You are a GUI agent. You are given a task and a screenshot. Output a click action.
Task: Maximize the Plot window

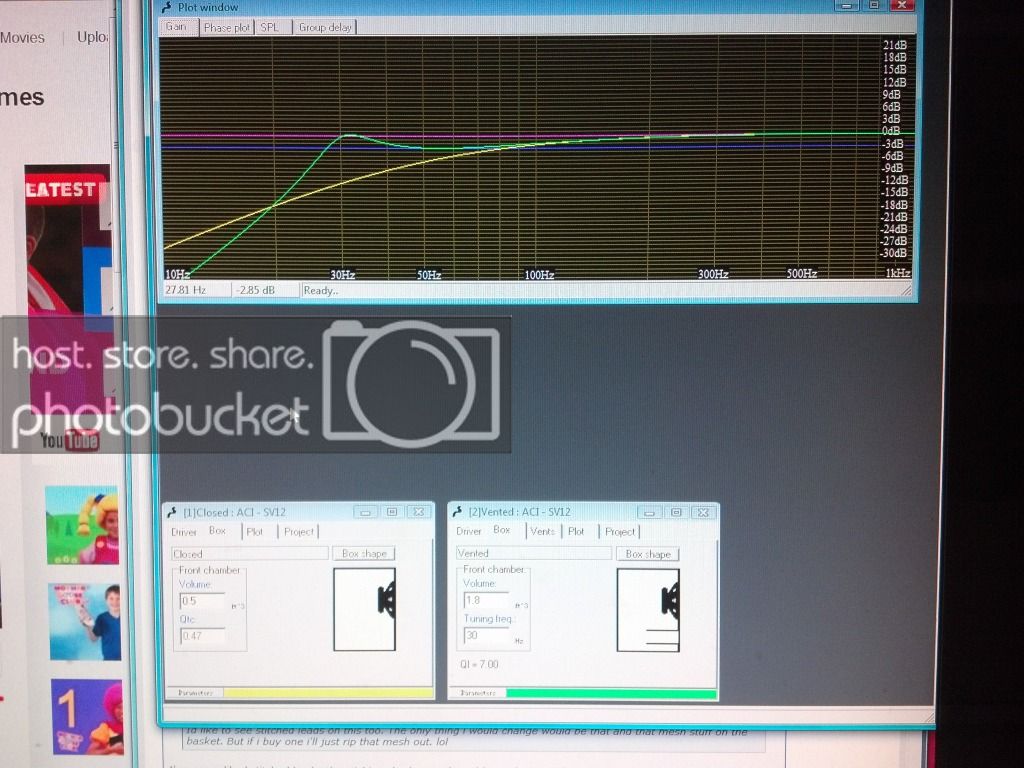874,5
